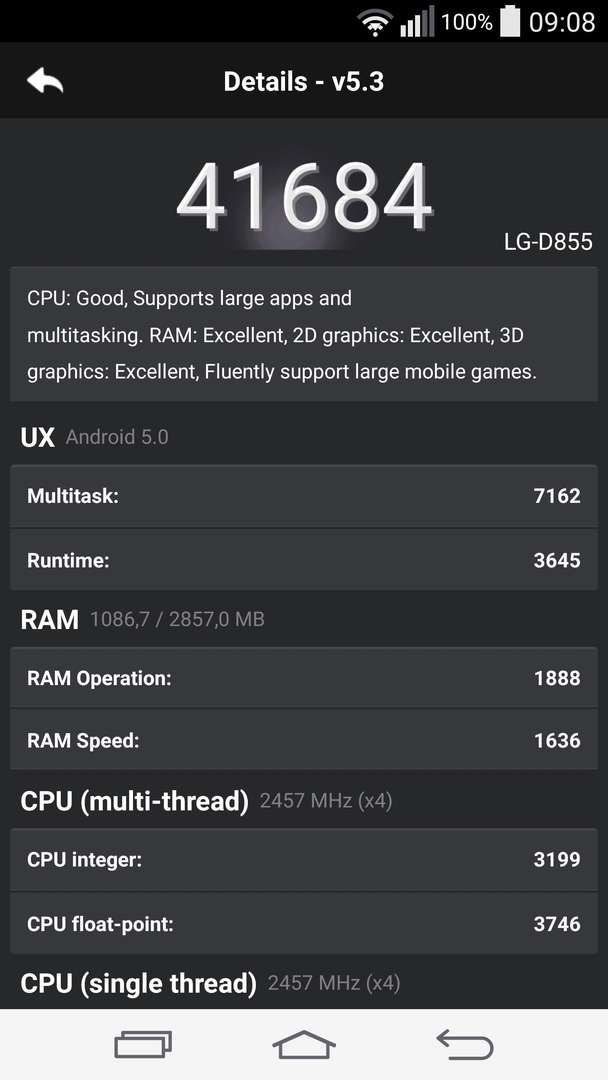Tap the cellular signal bars icon
The width and height of the screenshot is (608, 1080).
pos(417,22)
